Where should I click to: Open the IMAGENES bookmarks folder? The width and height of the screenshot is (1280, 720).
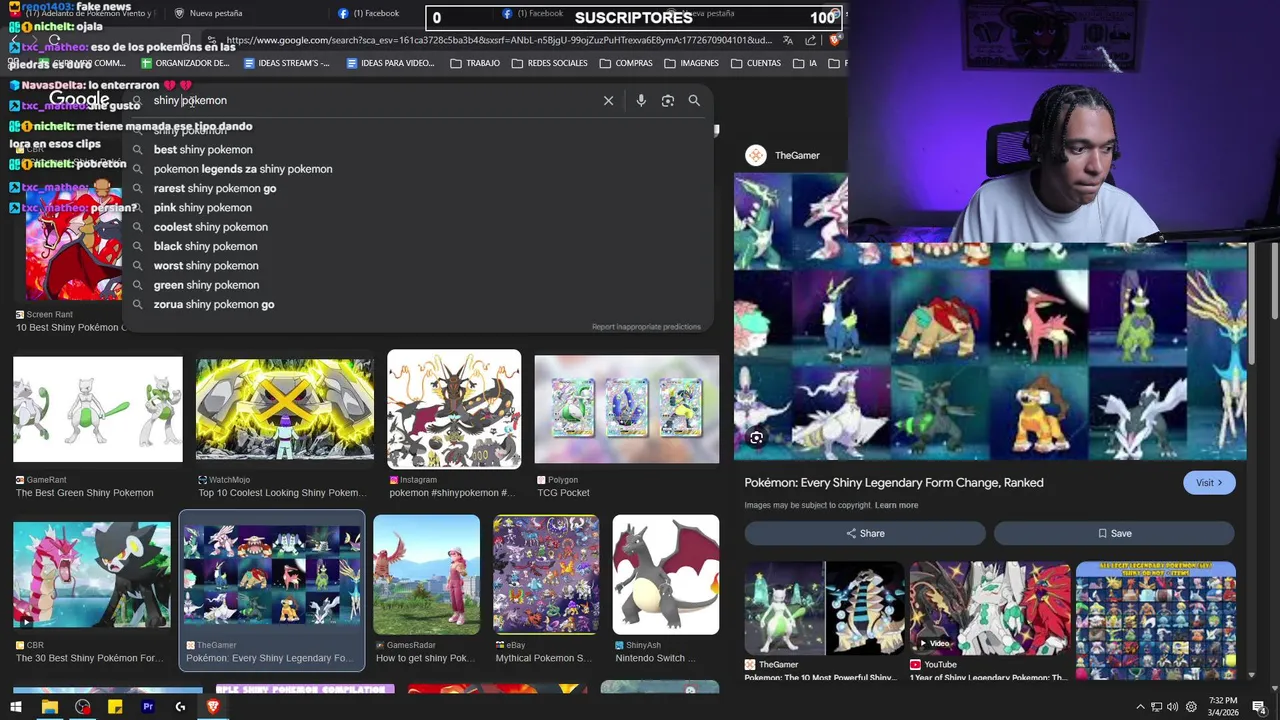pyautogui.click(x=691, y=63)
